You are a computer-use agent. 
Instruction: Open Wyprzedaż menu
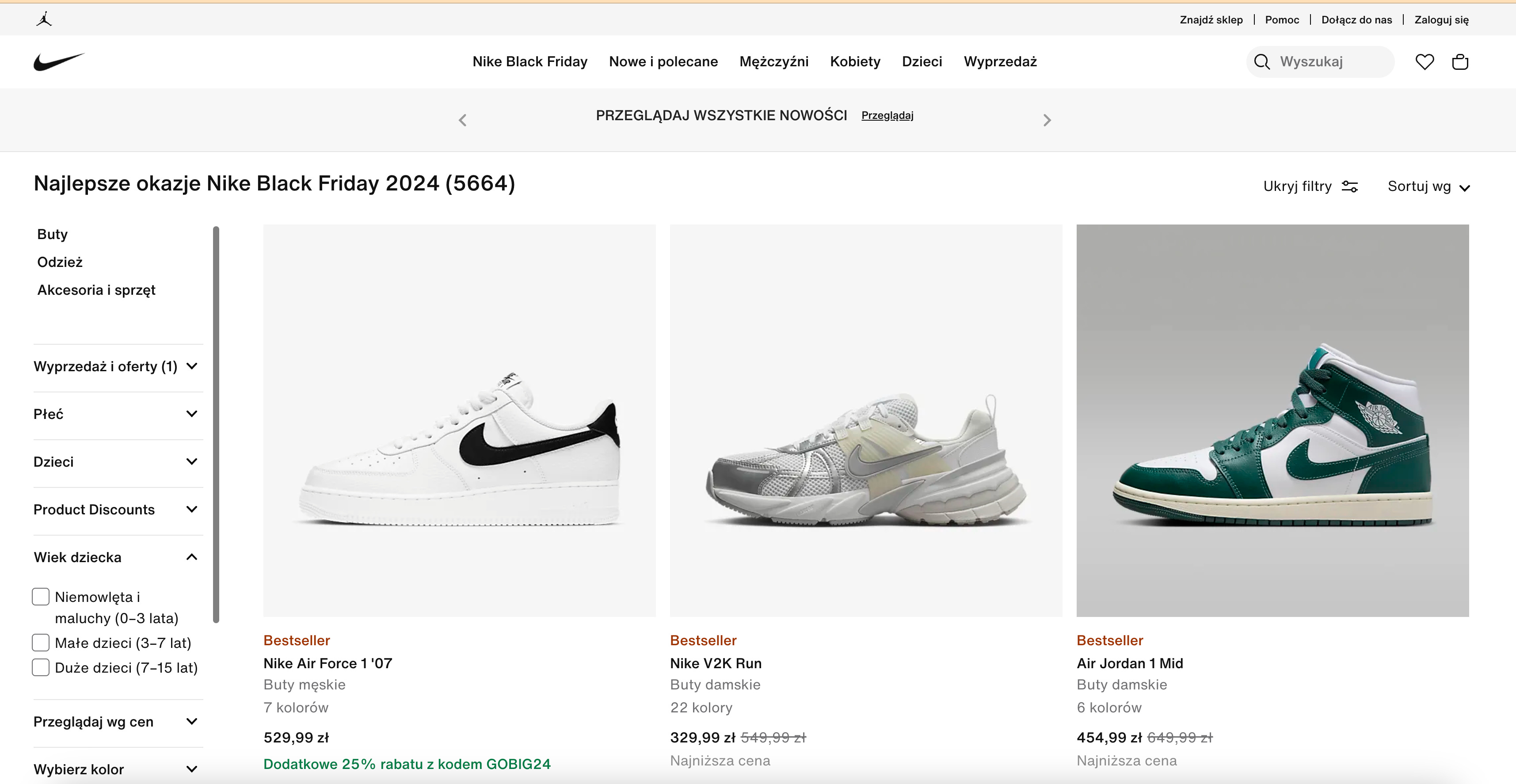tap(1000, 62)
